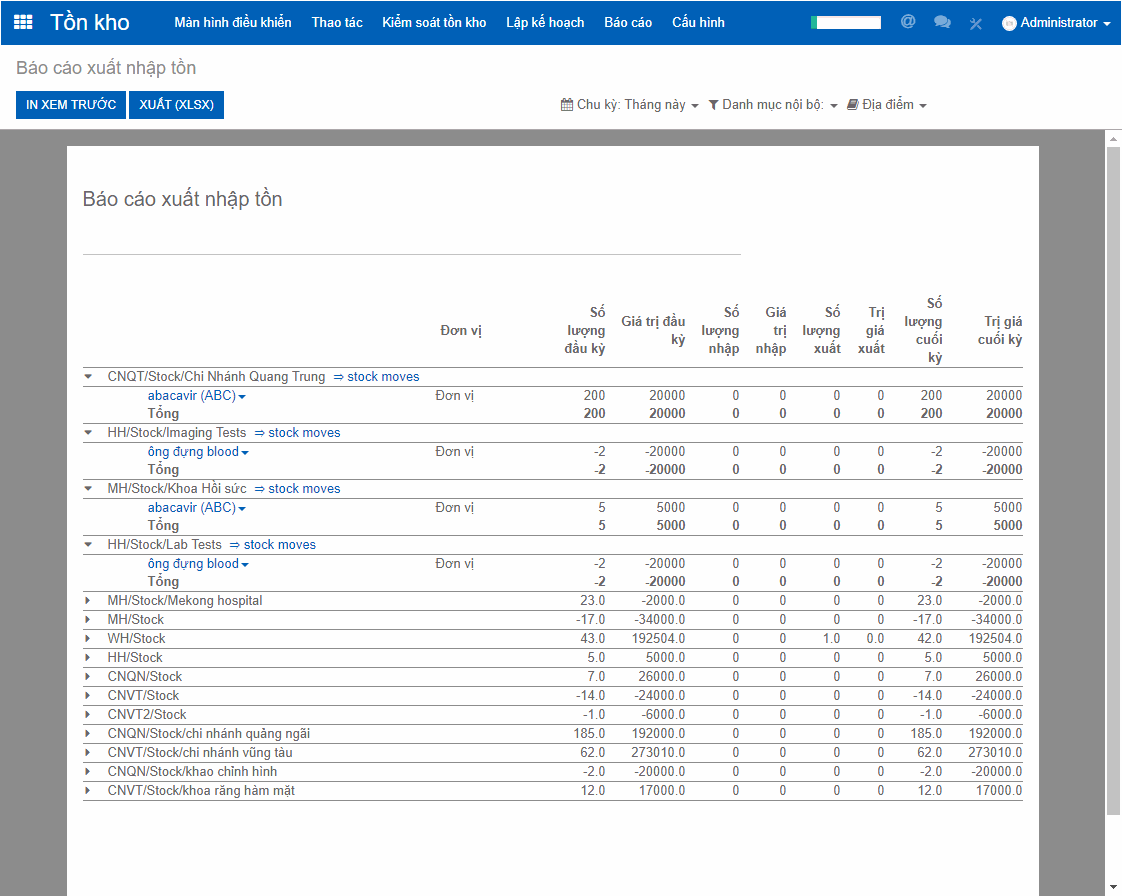Expand the WH/Stock location row
This screenshot has height=896, width=1122.
(x=88, y=639)
